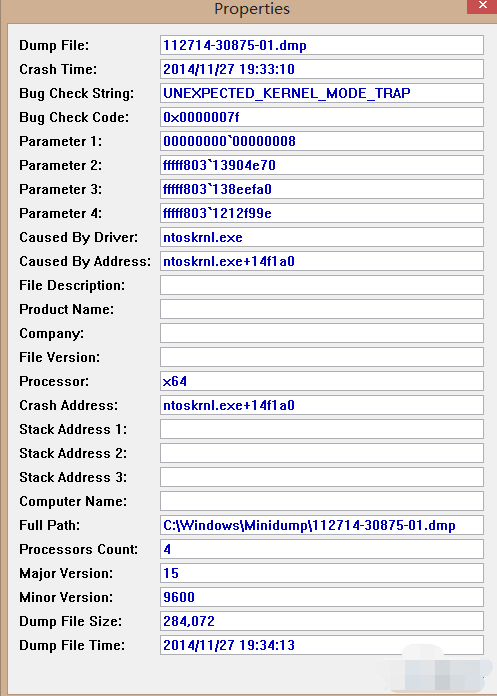Select the Crash Time field
Screen dimensions: 497x696
tap(322, 69)
